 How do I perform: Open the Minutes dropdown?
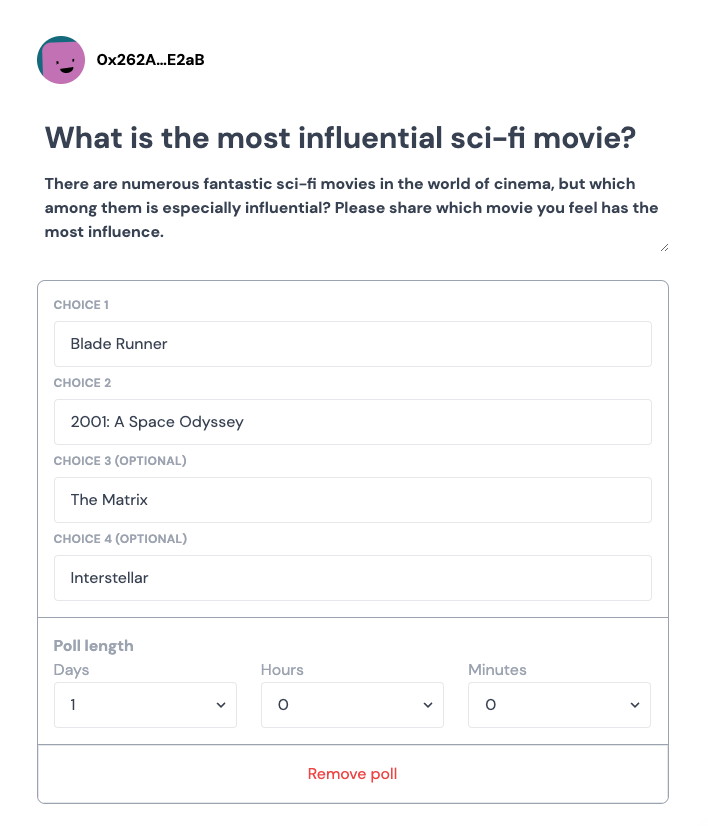[x=559, y=705]
